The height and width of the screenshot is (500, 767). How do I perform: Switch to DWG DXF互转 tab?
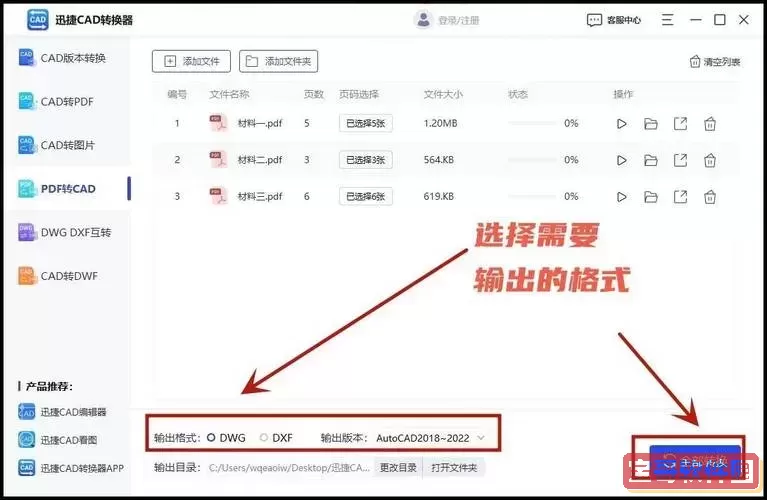(68, 232)
